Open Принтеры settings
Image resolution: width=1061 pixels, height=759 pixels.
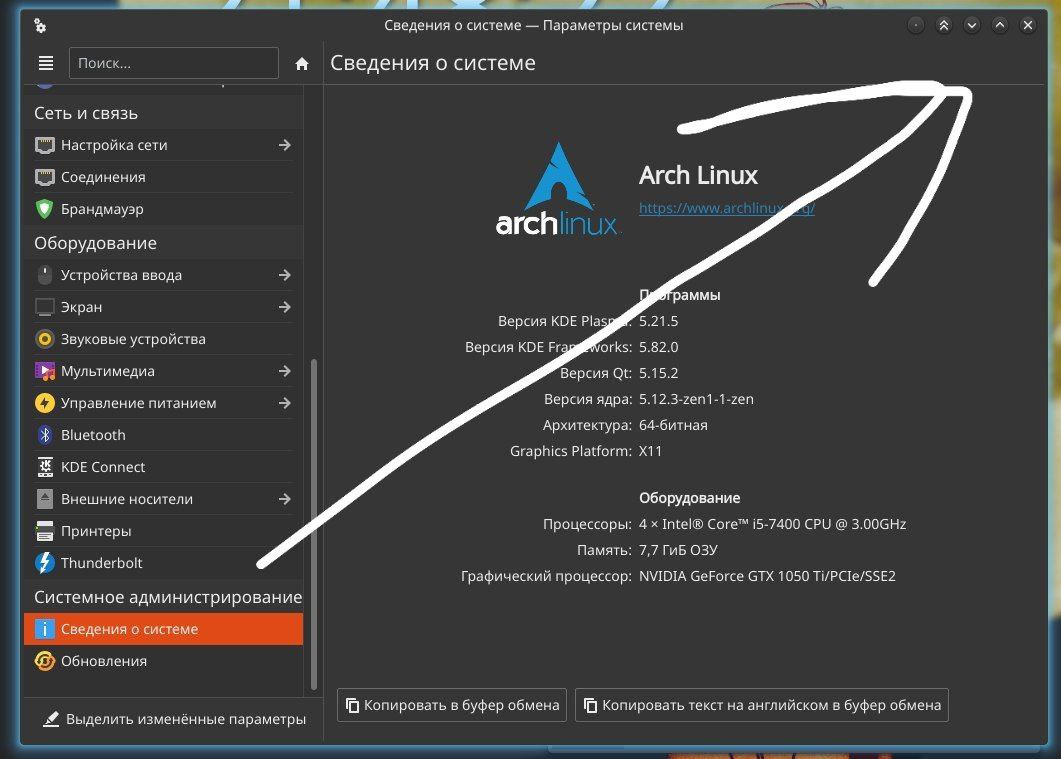coord(164,531)
